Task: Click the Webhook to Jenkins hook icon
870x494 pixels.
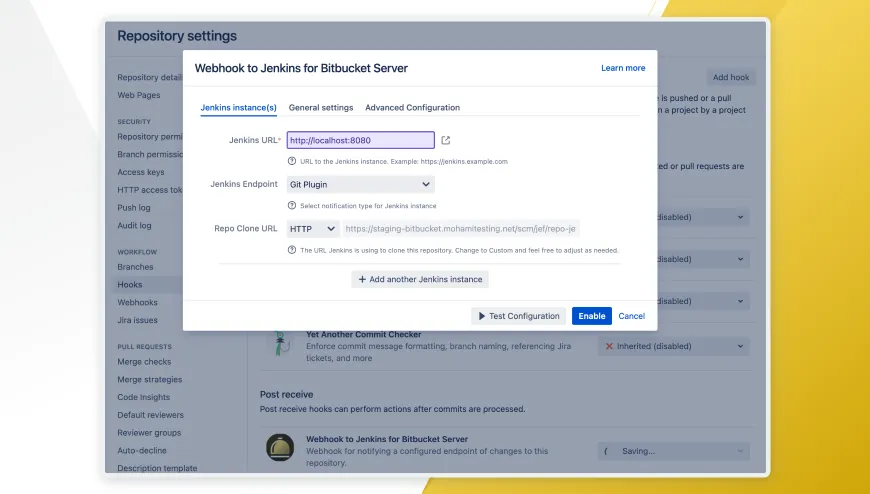Action: coord(279,448)
